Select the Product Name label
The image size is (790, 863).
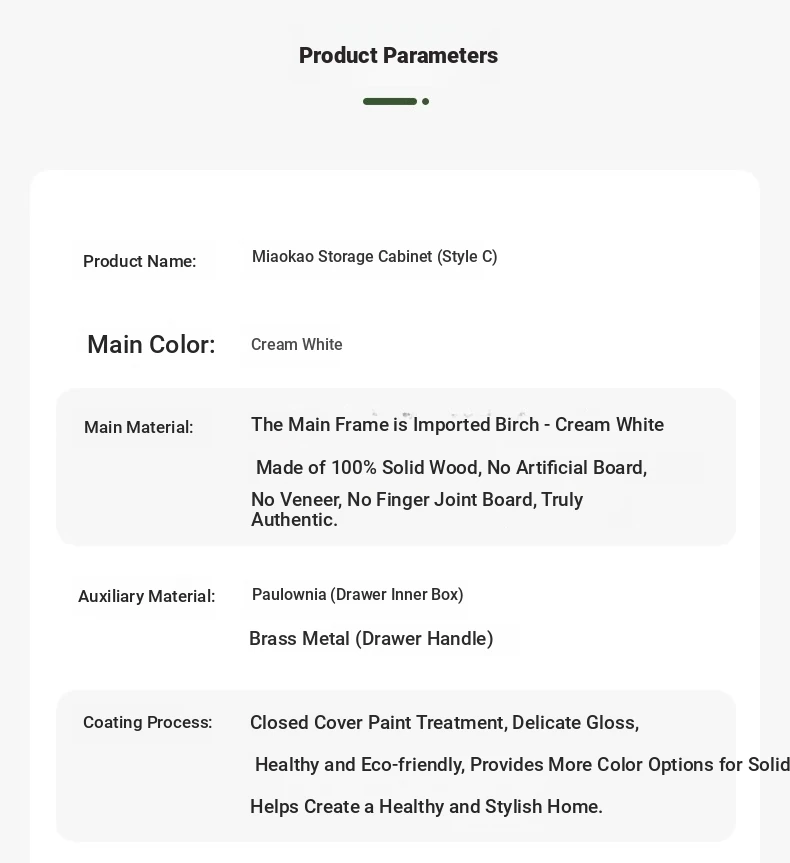[x=139, y=261]
